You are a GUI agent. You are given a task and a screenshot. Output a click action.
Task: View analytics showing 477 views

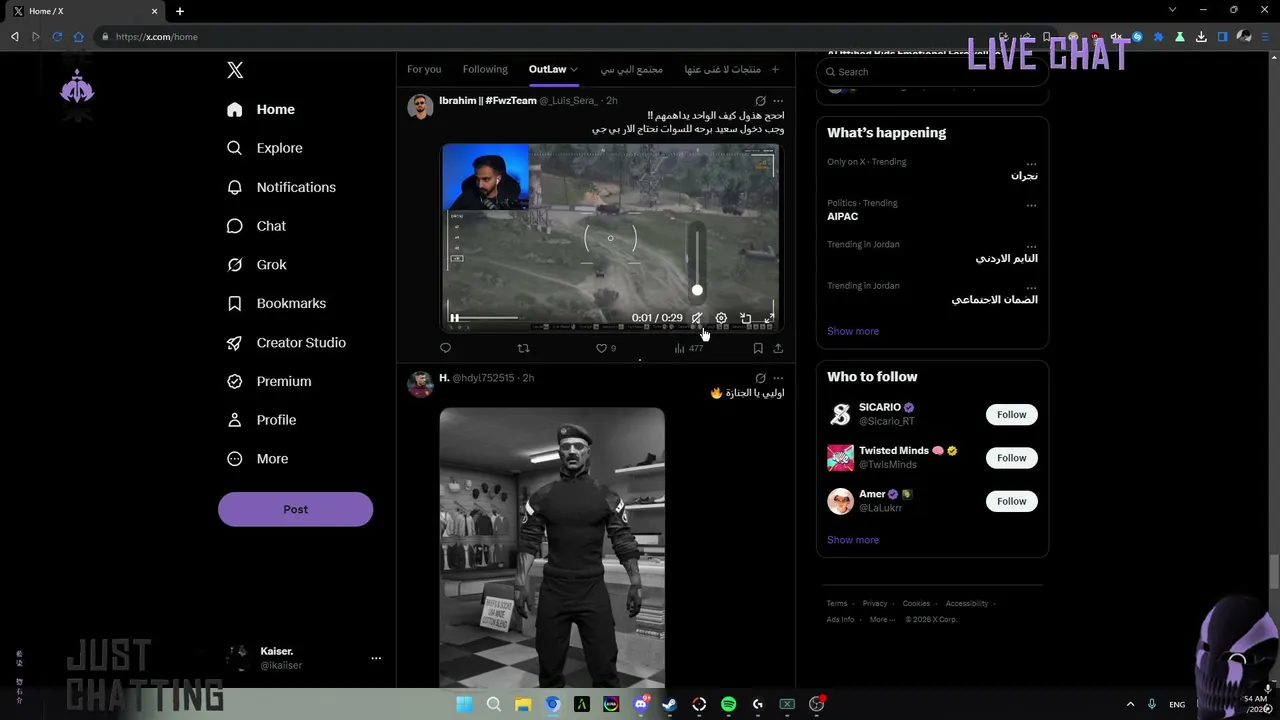(x=689, y=348)
